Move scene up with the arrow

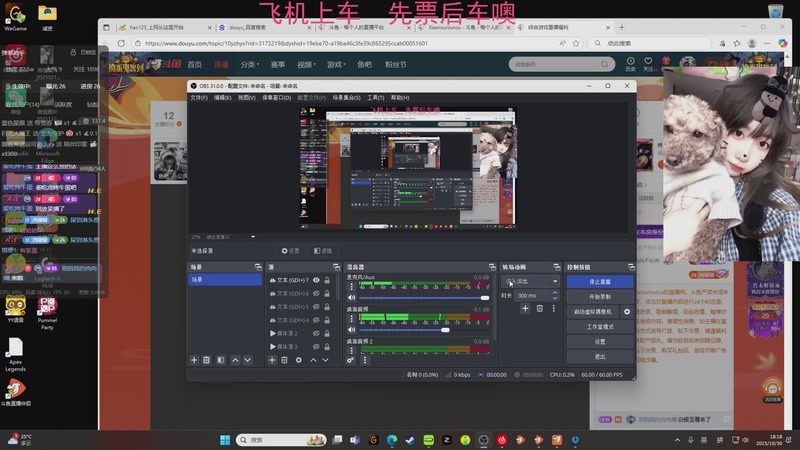235,360
